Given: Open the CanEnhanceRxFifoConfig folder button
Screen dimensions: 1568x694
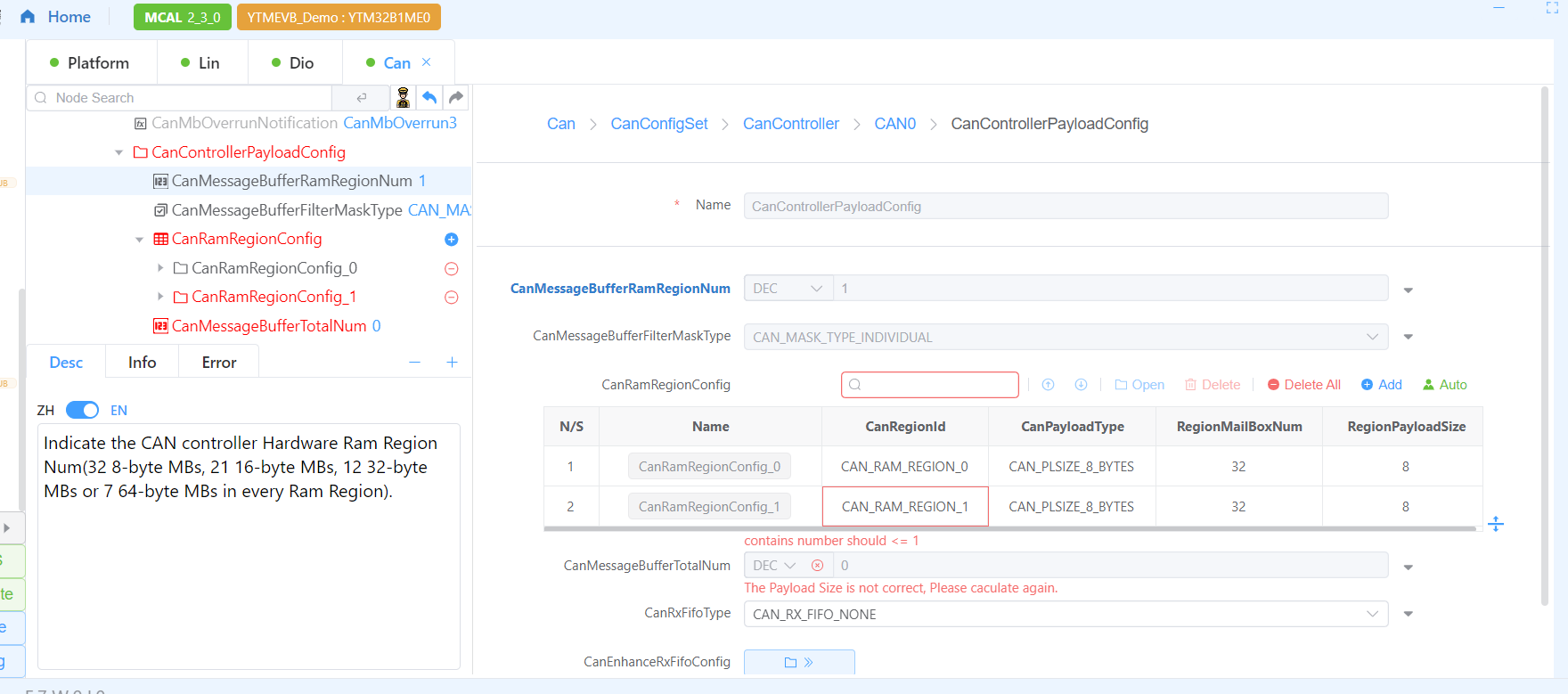Looking at the screenshot, I should tap(798, 662).
